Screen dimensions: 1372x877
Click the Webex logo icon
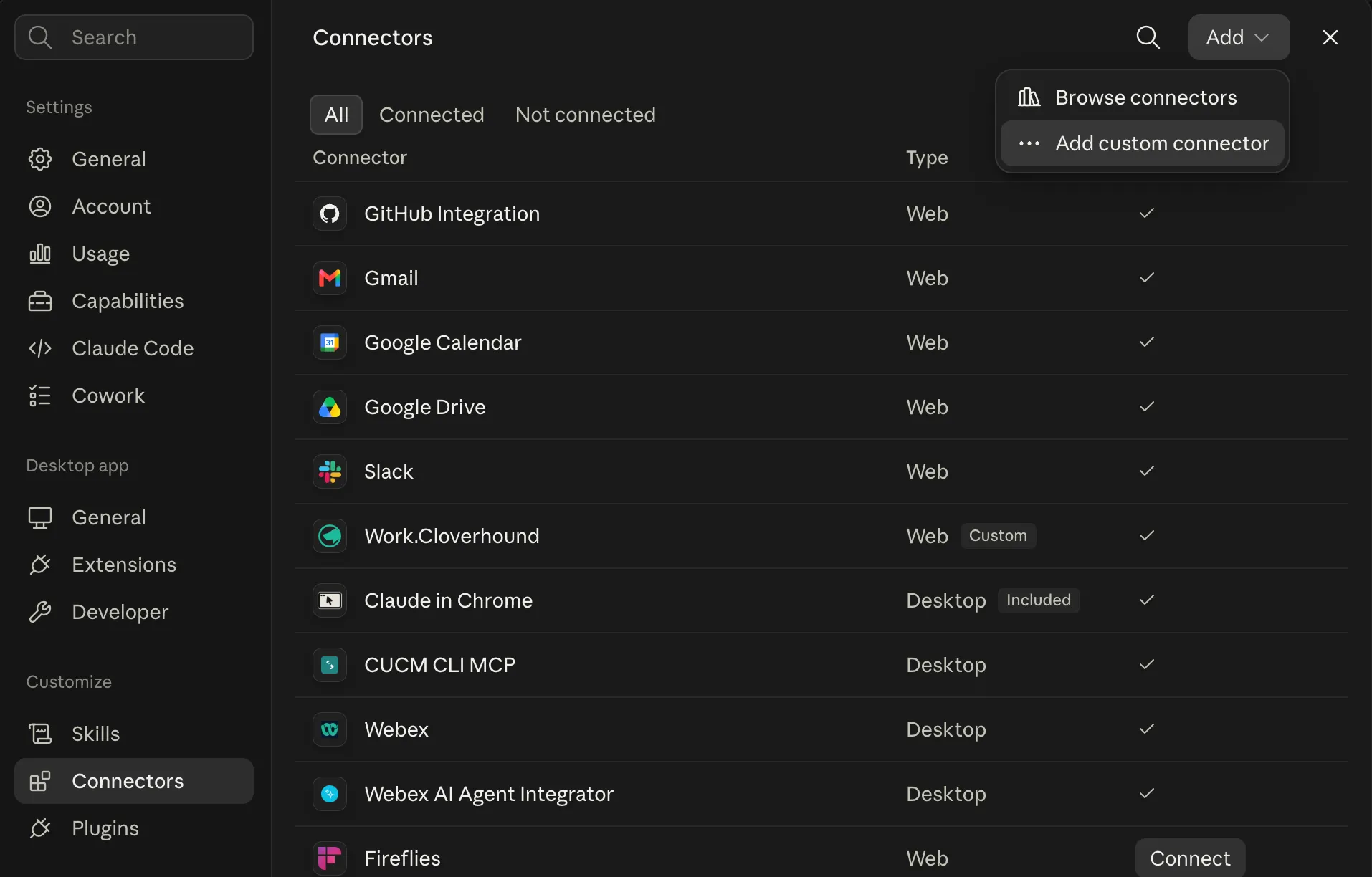(x=330, y=729)
